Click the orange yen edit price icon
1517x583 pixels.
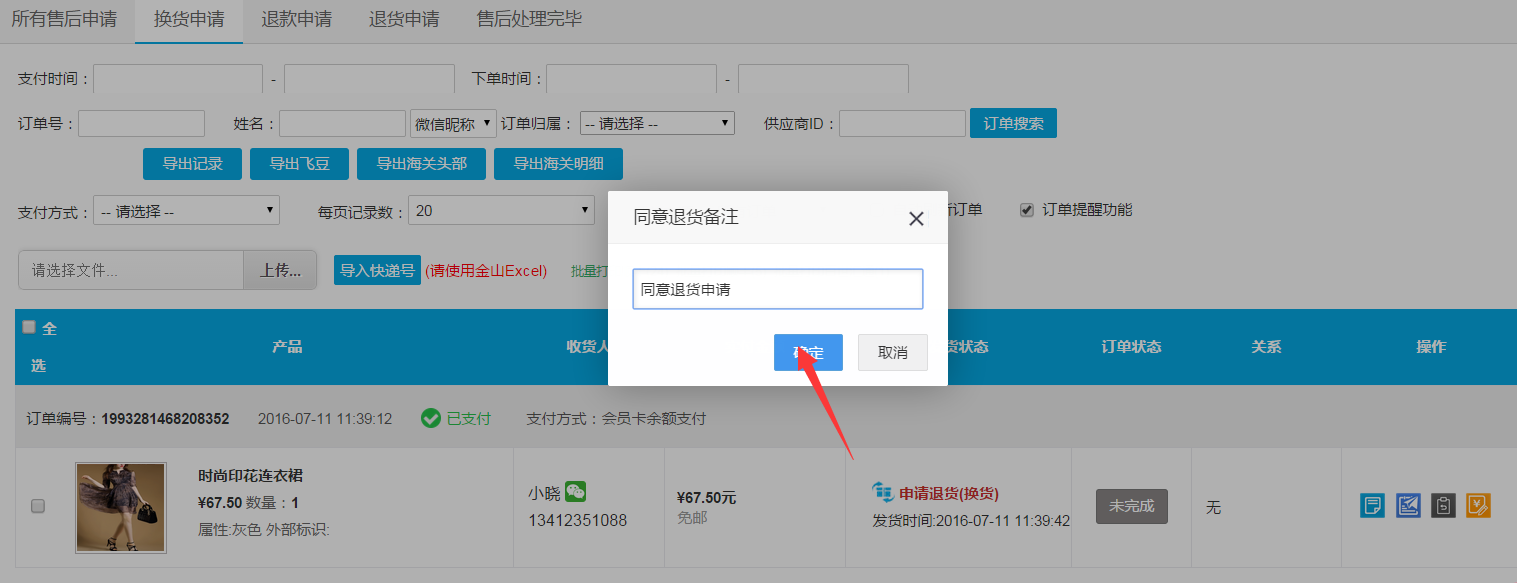[1478, 506]
